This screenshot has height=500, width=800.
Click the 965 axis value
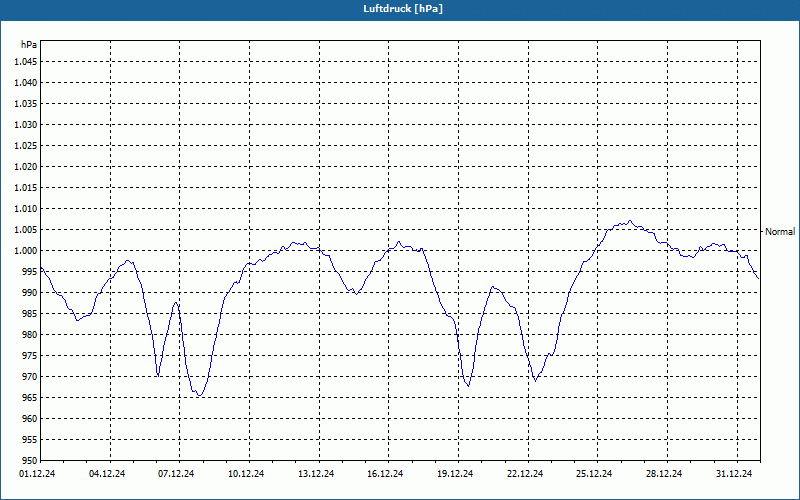(30, 397)
